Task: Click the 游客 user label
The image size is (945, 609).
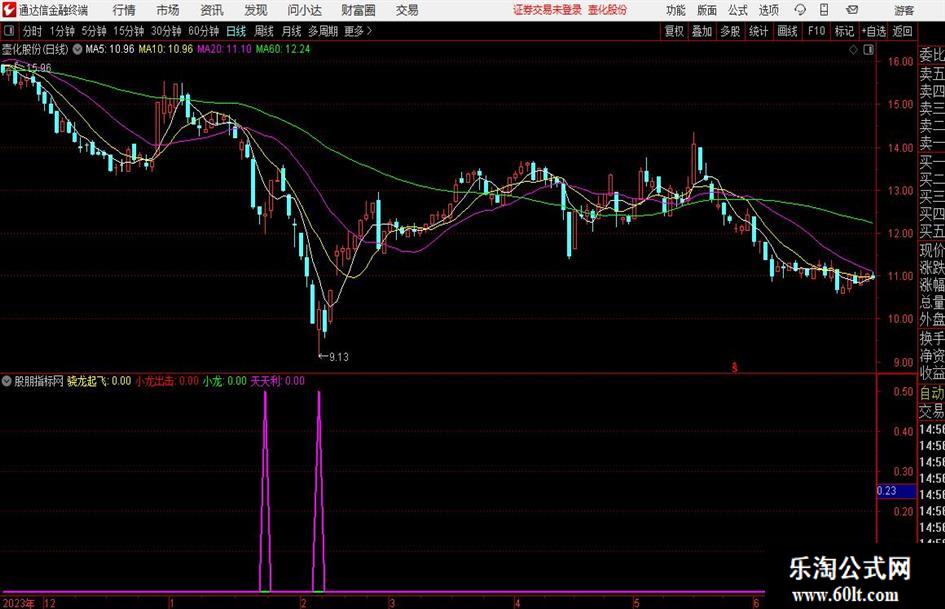Action: coord(904,10)
